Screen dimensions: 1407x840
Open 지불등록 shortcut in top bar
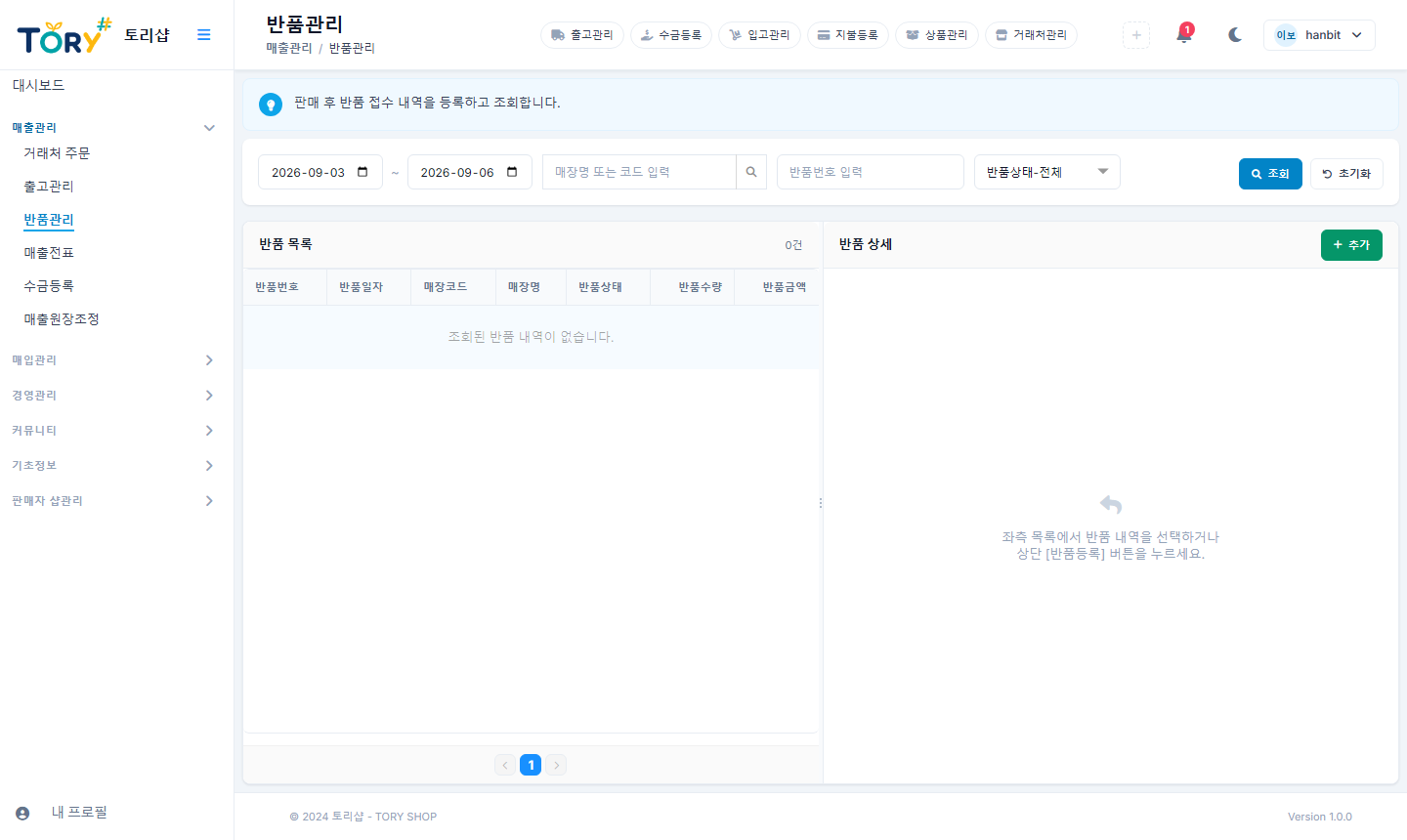point(848,35)
